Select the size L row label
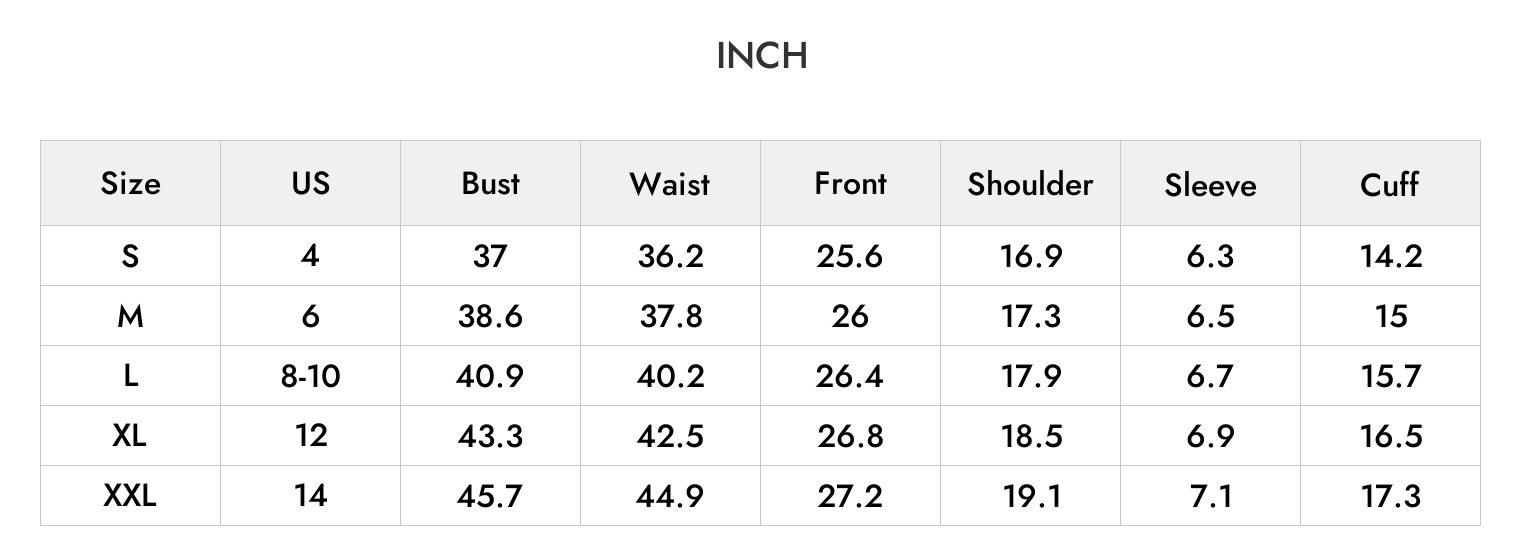The height and width of the screenshot is (540, 1520). pos(130,376)
